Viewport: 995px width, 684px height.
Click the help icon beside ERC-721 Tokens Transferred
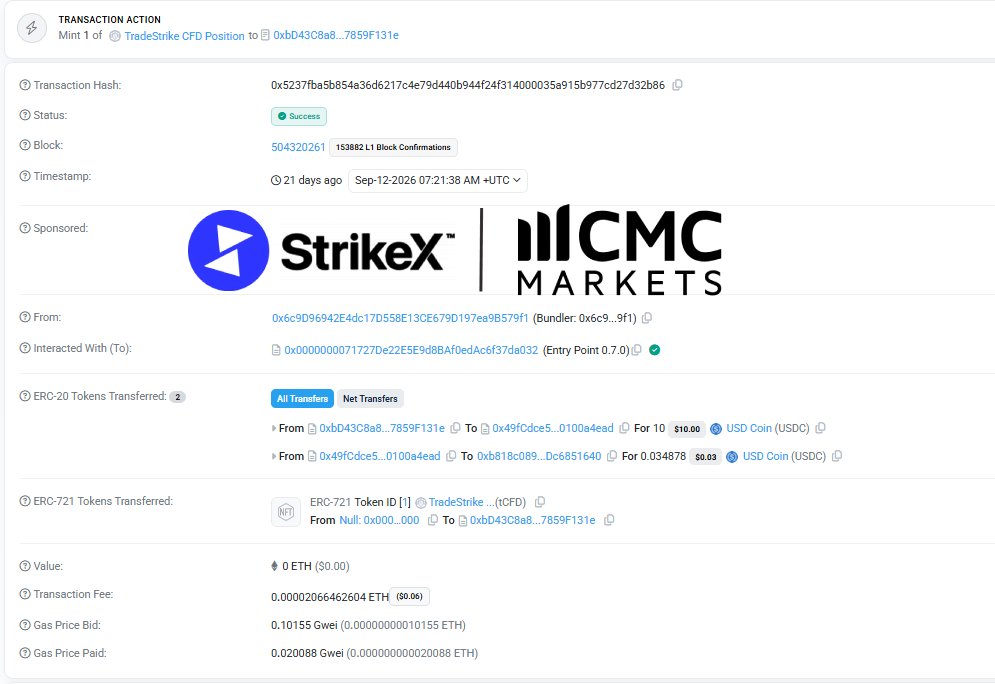point(25,501)
